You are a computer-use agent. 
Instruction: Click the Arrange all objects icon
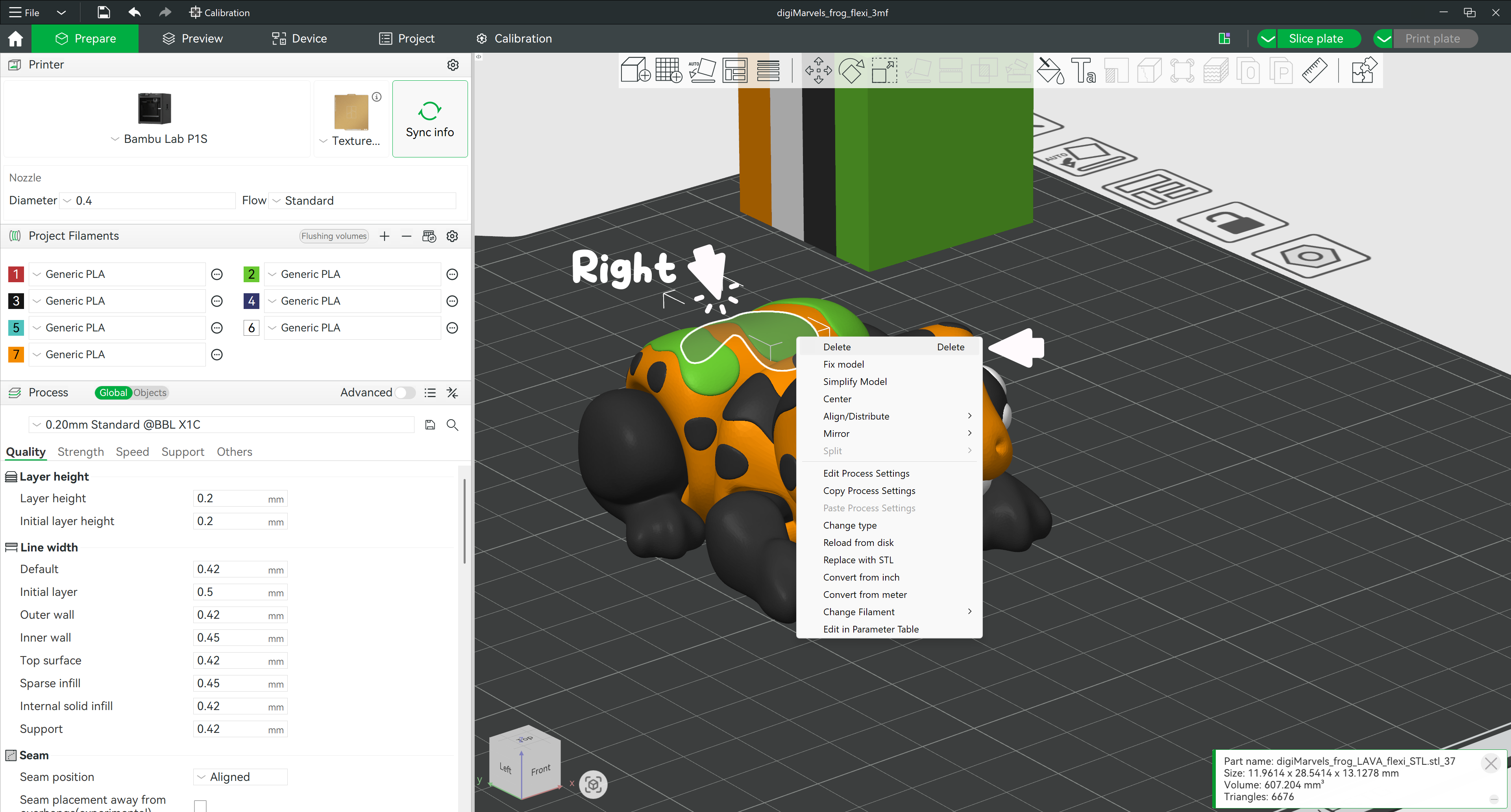pyautogui.click(x=735, y=70)
